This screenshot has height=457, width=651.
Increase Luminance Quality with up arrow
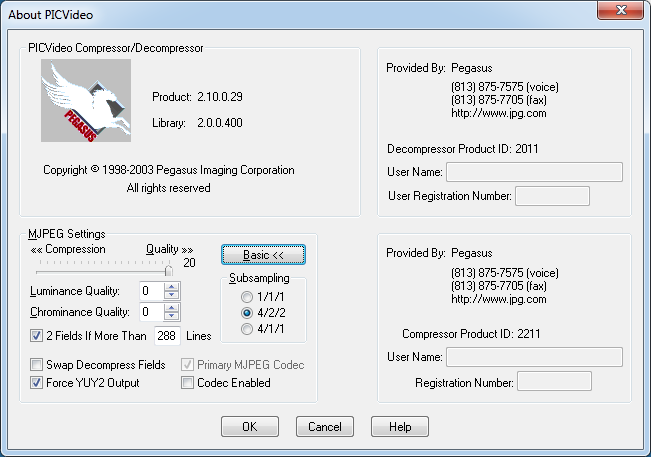171,286
